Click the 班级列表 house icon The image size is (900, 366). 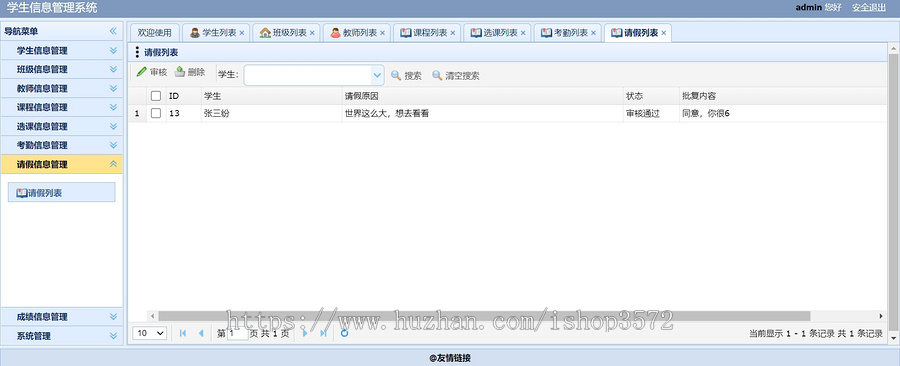265,33
